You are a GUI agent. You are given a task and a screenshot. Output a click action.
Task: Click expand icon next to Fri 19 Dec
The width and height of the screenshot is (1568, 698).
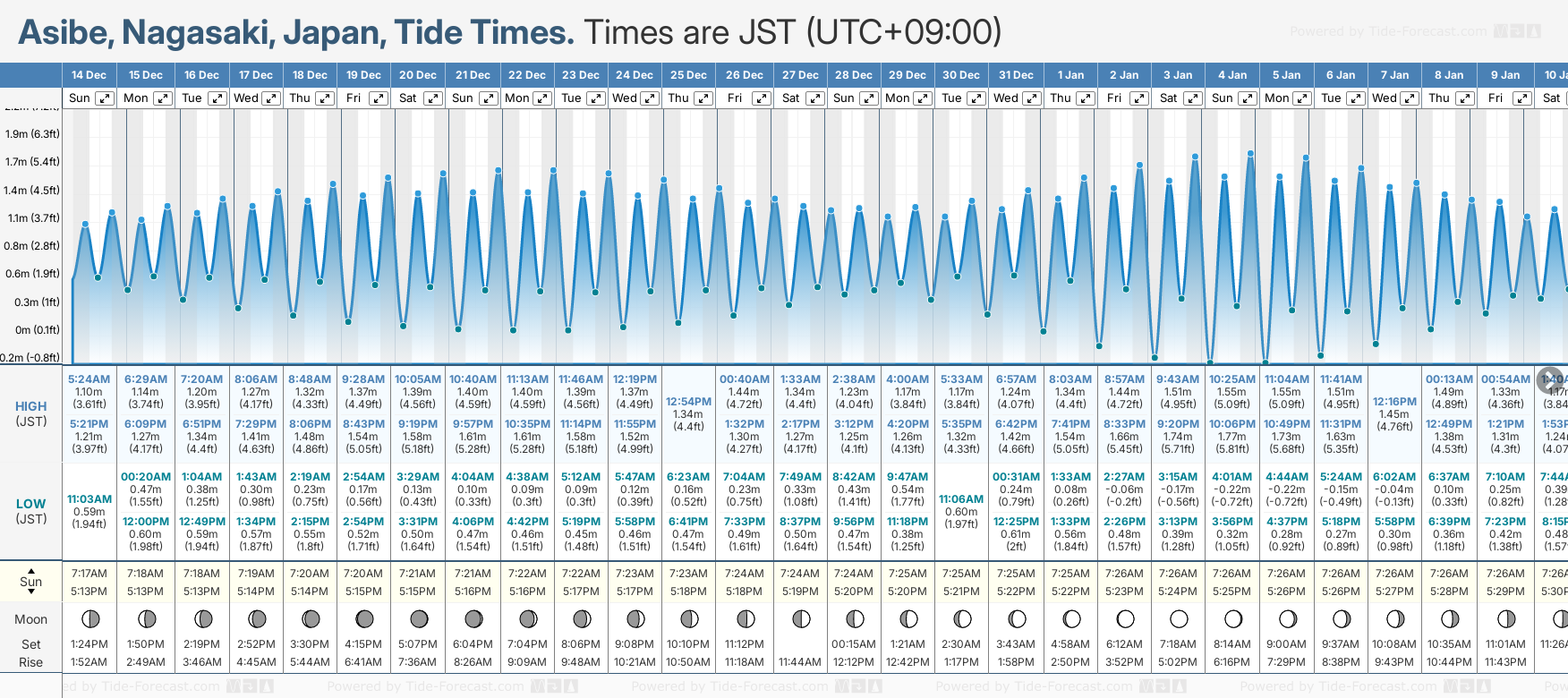(x=379, y=98)
